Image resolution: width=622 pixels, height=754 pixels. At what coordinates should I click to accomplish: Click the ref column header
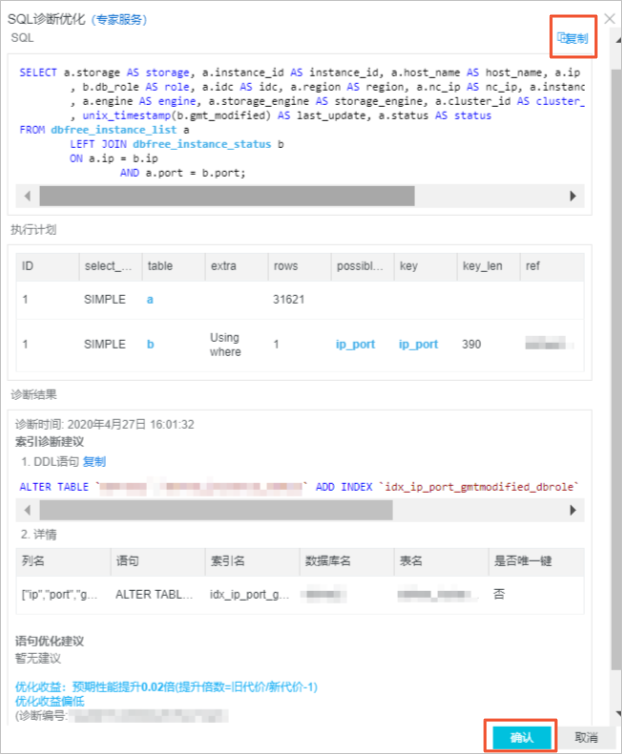coord(552,266)
